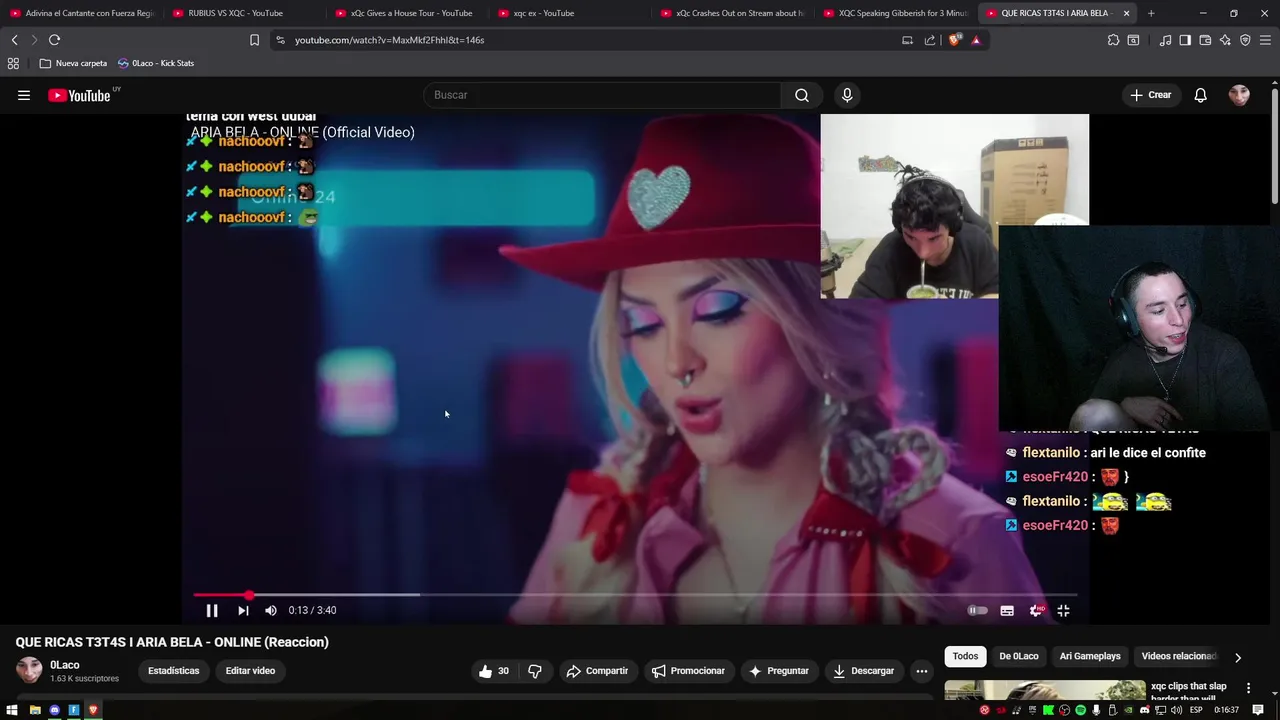1280x720 pixels.
Task: Mute the video volume icon
Action: (271, 610)
